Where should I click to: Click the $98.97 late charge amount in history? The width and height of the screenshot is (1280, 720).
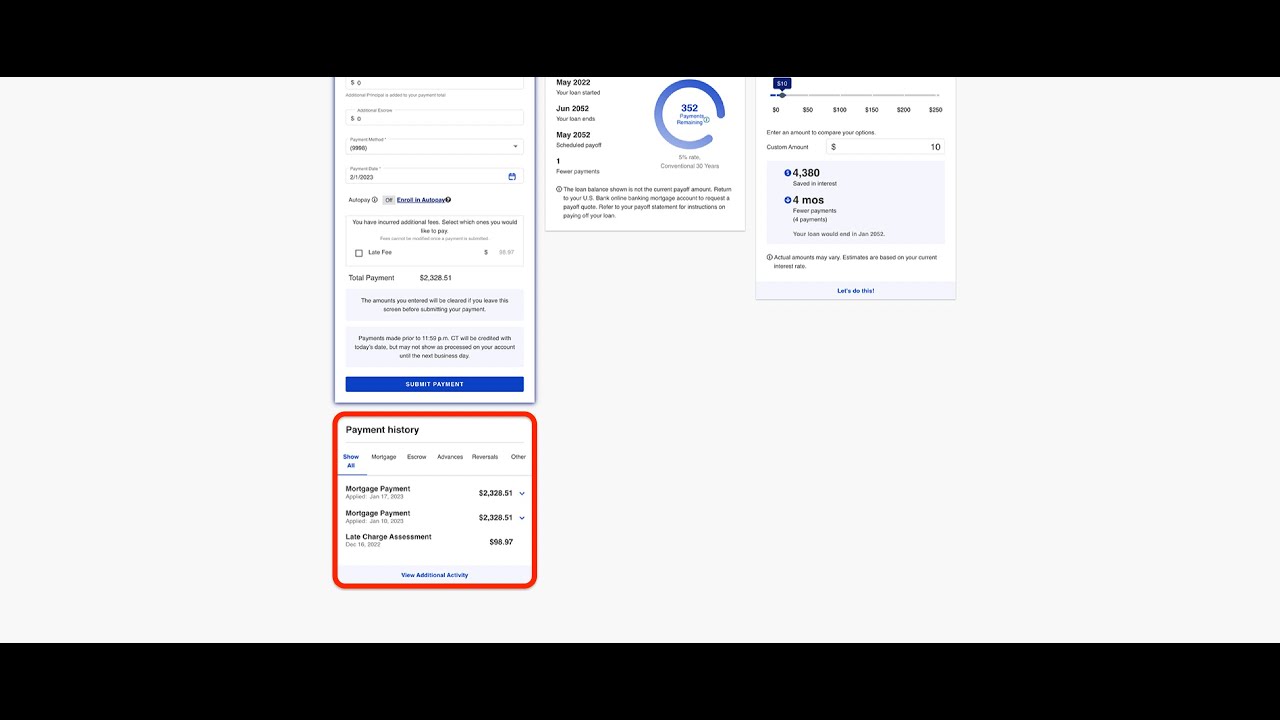coord(501,542)
